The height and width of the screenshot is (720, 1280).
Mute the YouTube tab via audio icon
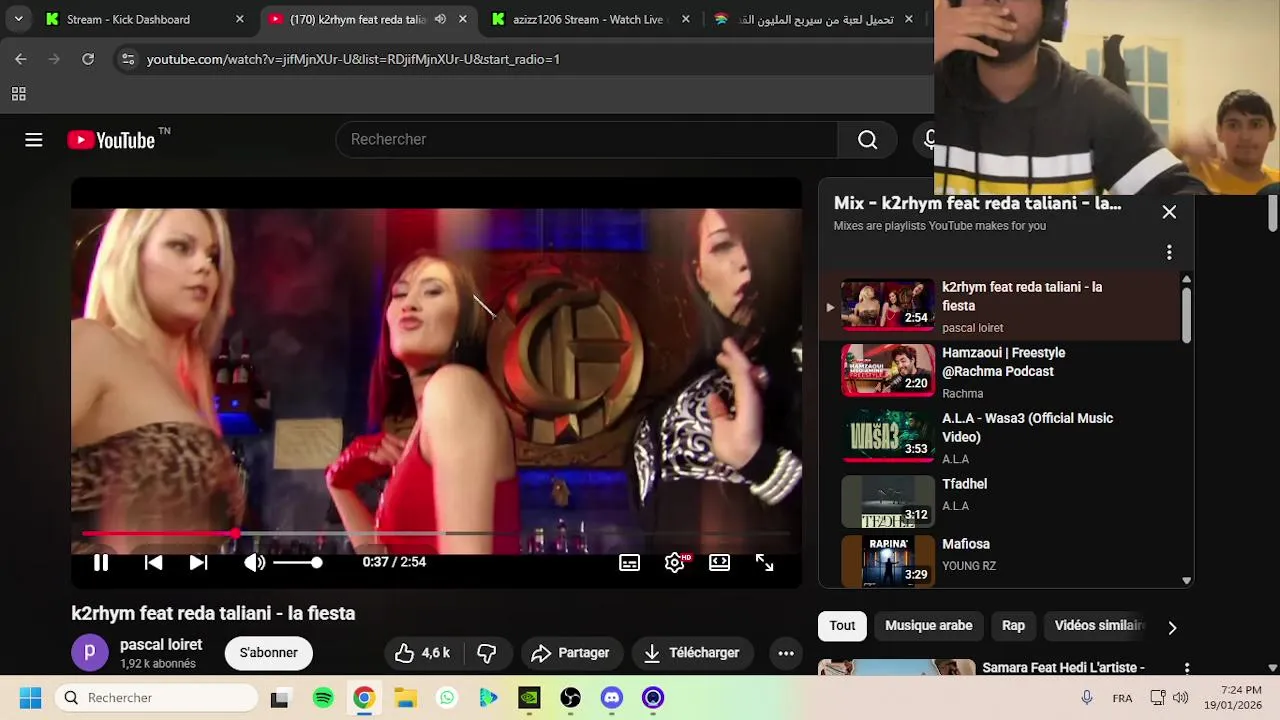[x=440, y=19]
